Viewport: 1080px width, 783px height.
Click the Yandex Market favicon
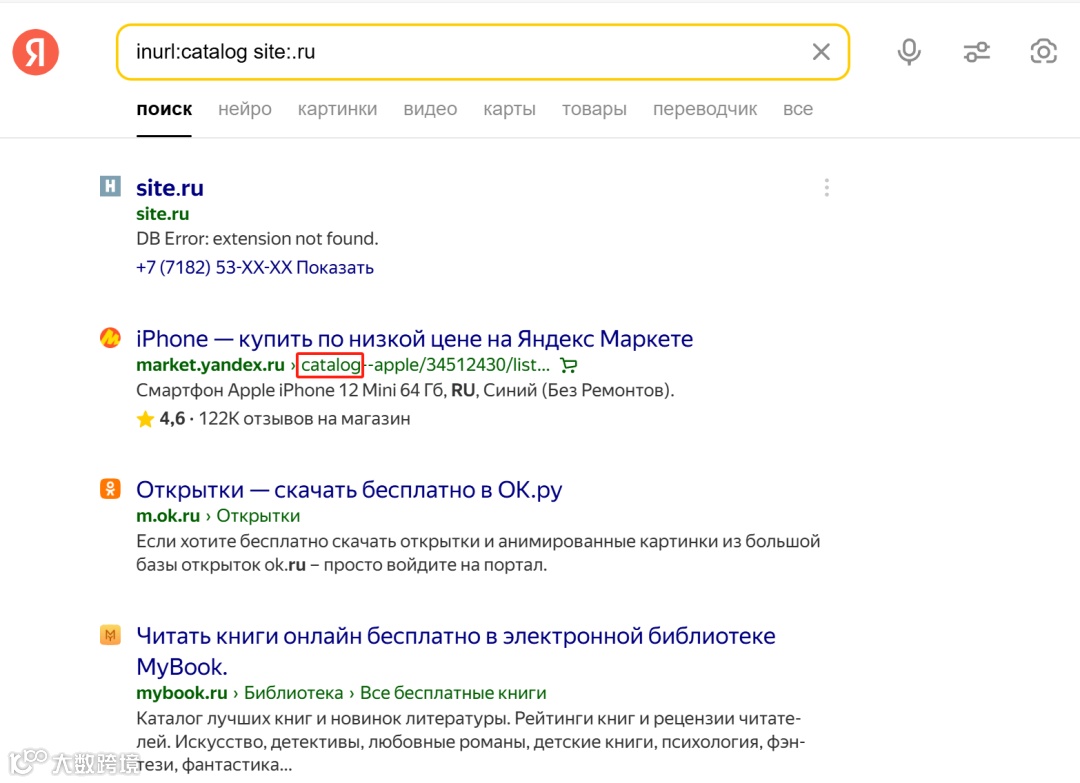pos(110,337)
